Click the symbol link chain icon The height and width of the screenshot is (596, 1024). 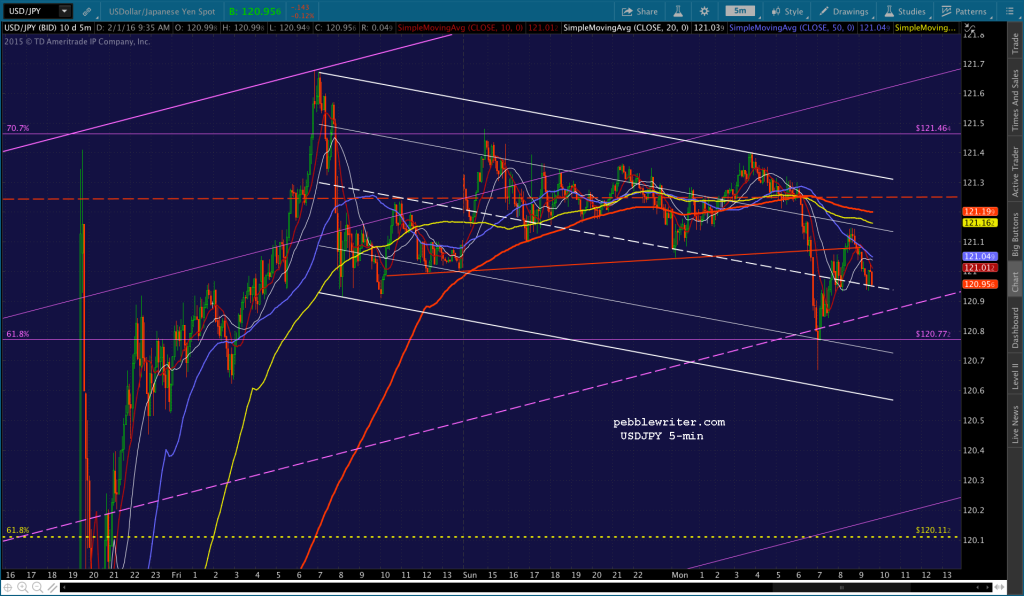click(87, 12)
